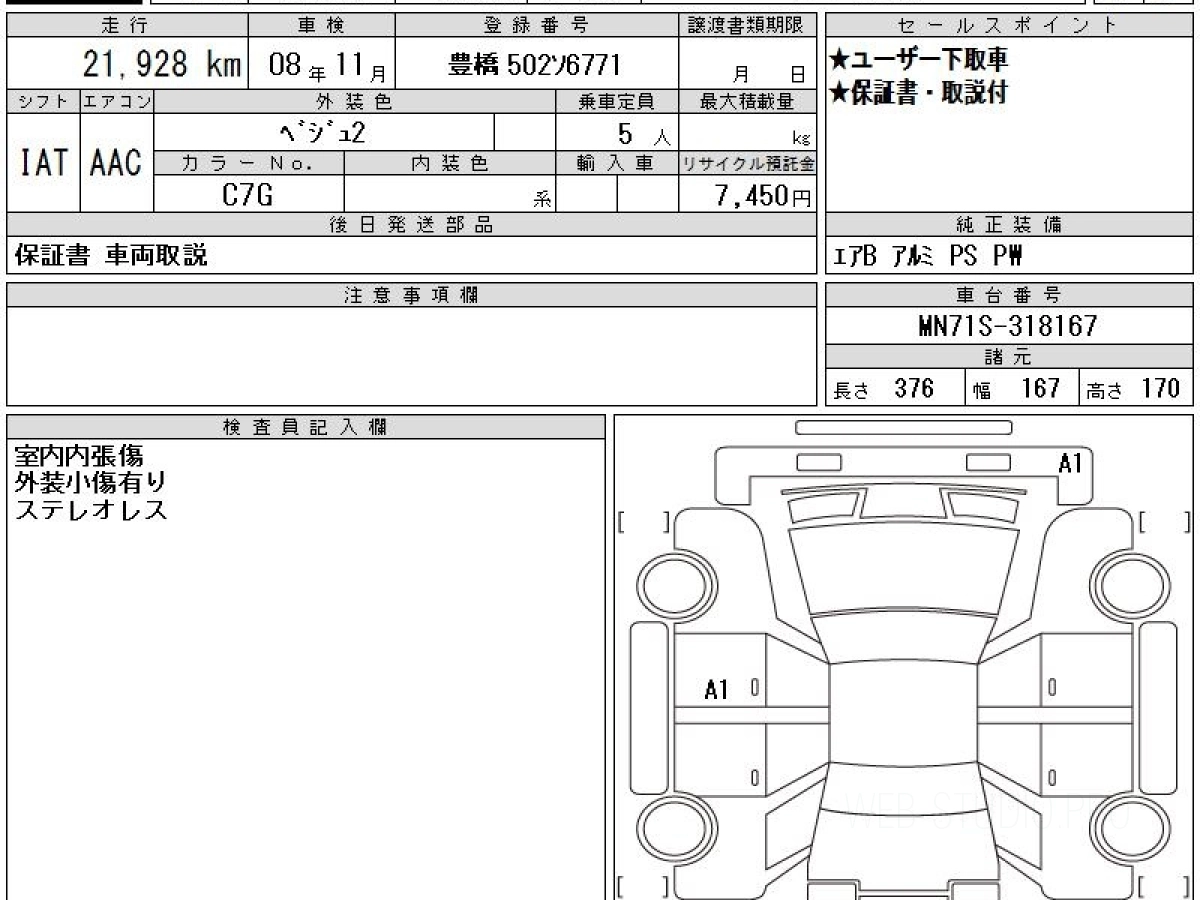1200x900 pixels.
Task: Select the mileage value 21,928 km
Action: (161, 65)
